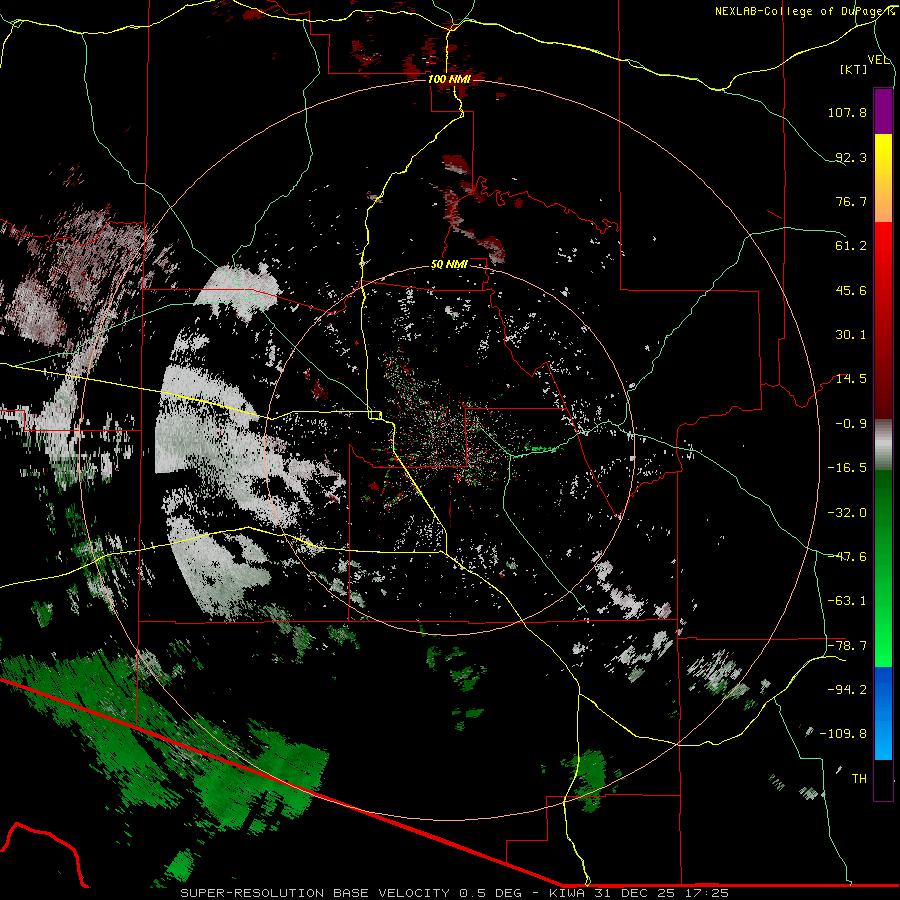This screenshot has height=900, width=900.
Task: Click the -63.1 legend value
Action: [x=847, y=601]
